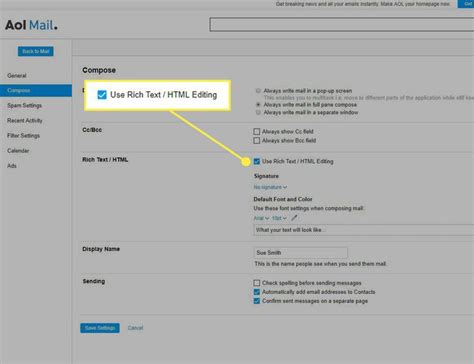Image resolution: width=474 pixels, height=364 pixels.
Task: Go to Filter Settings
Action: 23,136
